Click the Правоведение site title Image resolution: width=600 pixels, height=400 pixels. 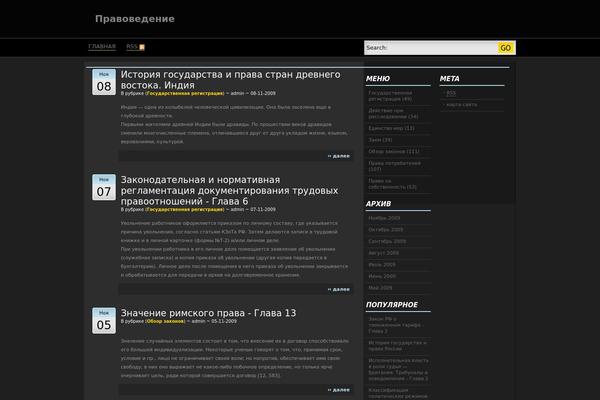pos(135,19)
